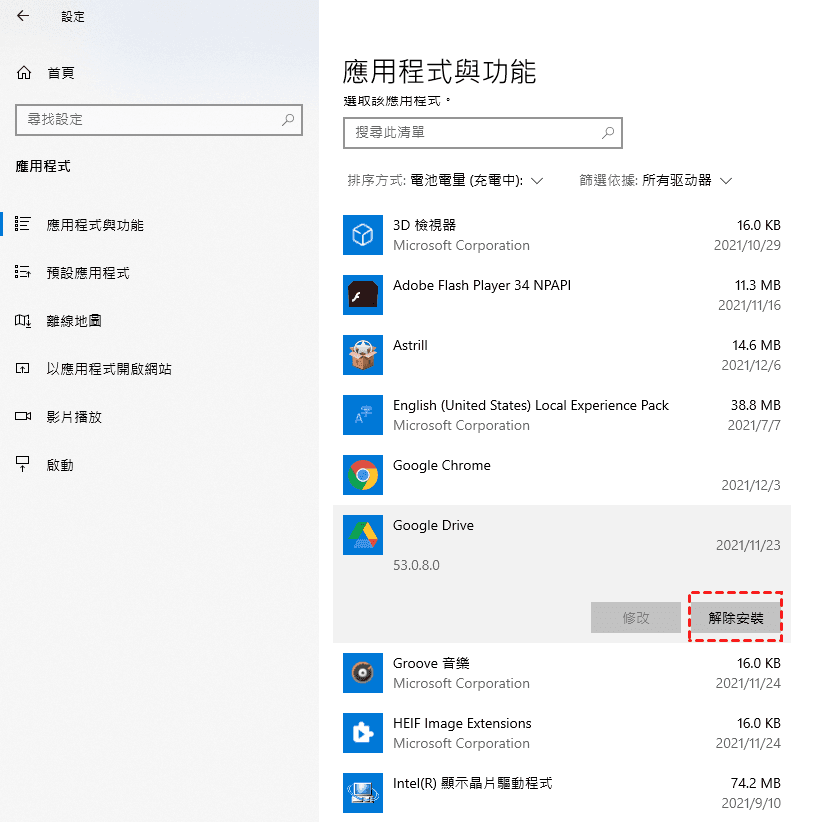
Task: Click the greyed 修改 modify button
Action: point(636,618)
